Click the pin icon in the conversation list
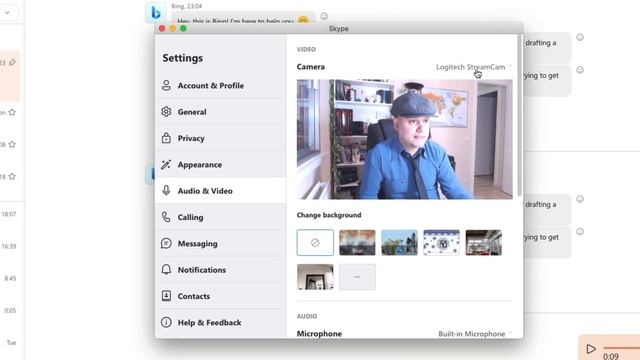This screenshot has height=360, width=640. pyautogui.click(x=12, y=62)
